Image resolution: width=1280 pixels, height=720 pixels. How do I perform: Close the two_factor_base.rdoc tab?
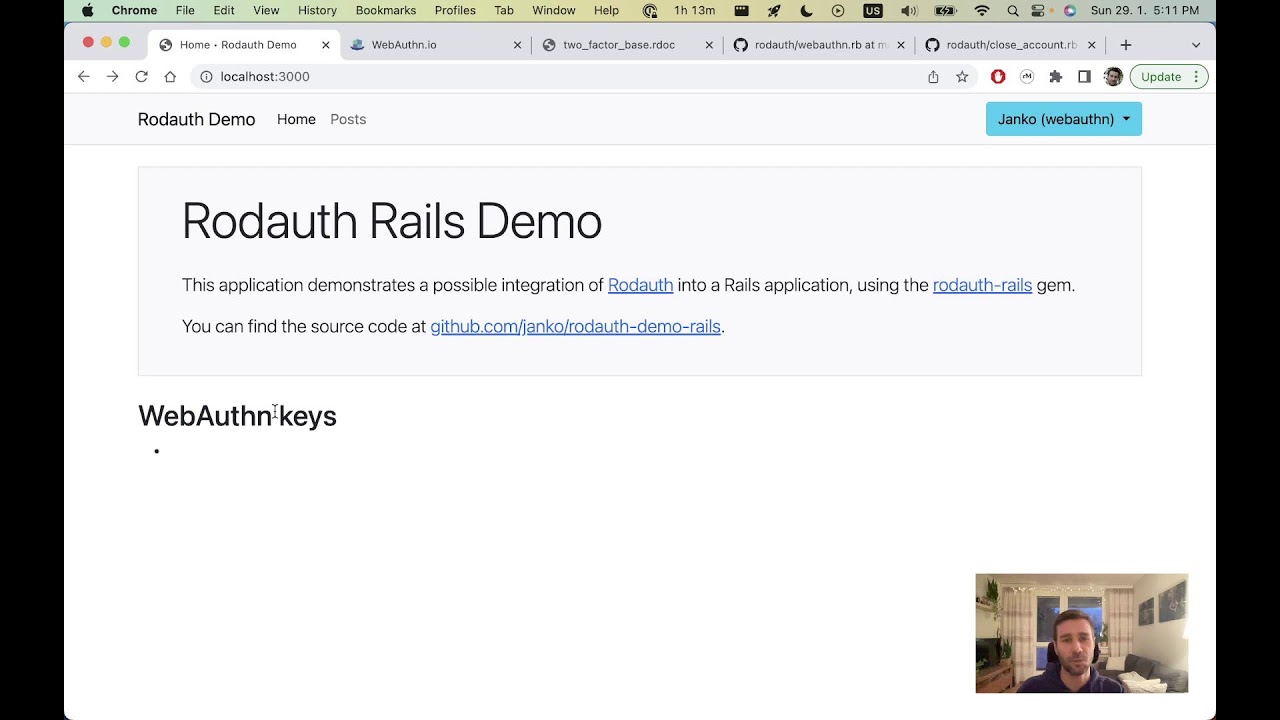[709, 45]
